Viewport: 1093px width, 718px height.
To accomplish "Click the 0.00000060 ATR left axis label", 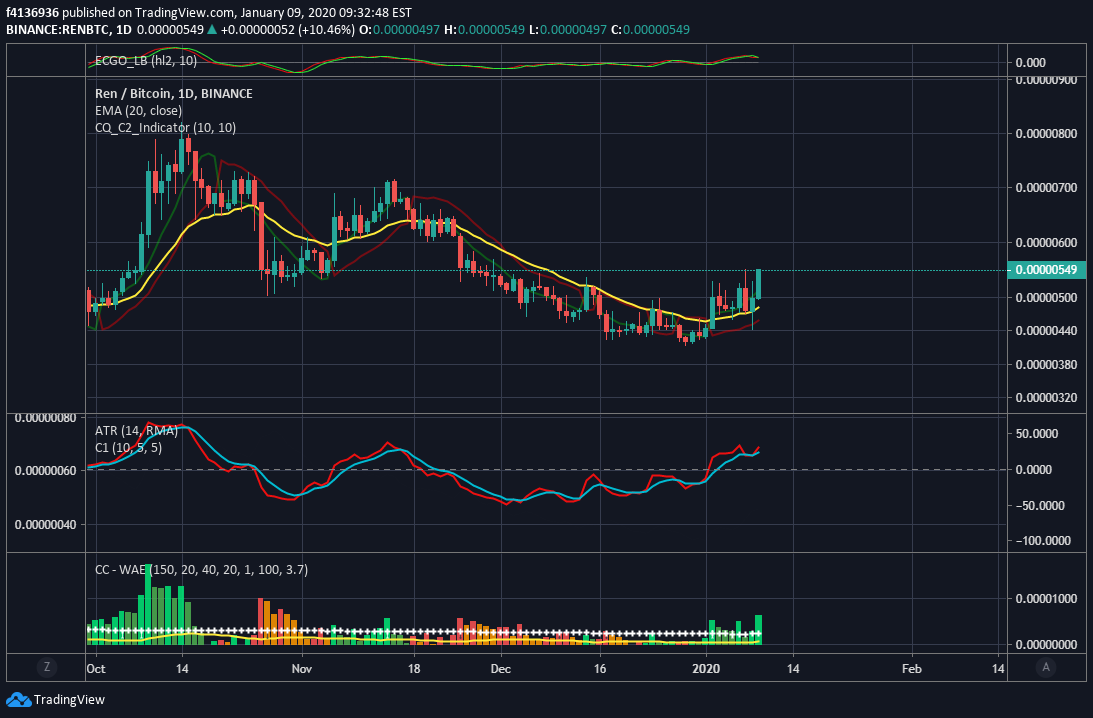I will [45, 471].
